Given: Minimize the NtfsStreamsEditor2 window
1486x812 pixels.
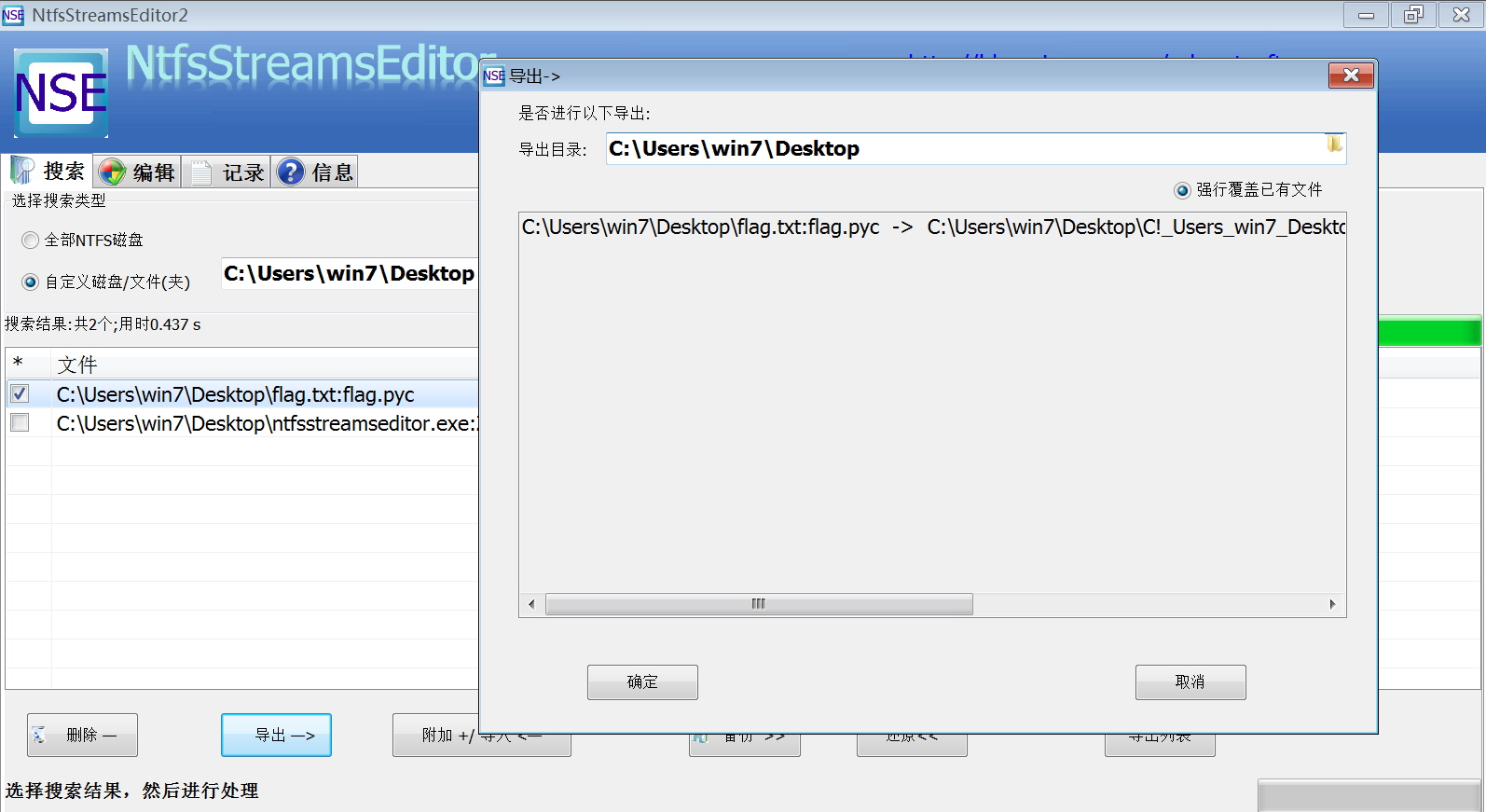Looking at the screenshot, I should coord(1366,15).
